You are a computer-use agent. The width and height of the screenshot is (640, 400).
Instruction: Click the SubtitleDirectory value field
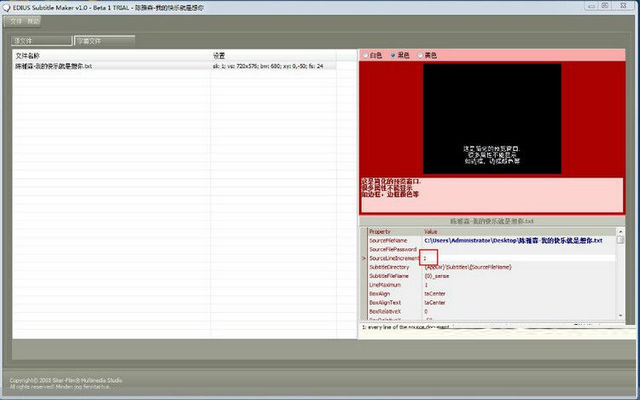point(468,267)
